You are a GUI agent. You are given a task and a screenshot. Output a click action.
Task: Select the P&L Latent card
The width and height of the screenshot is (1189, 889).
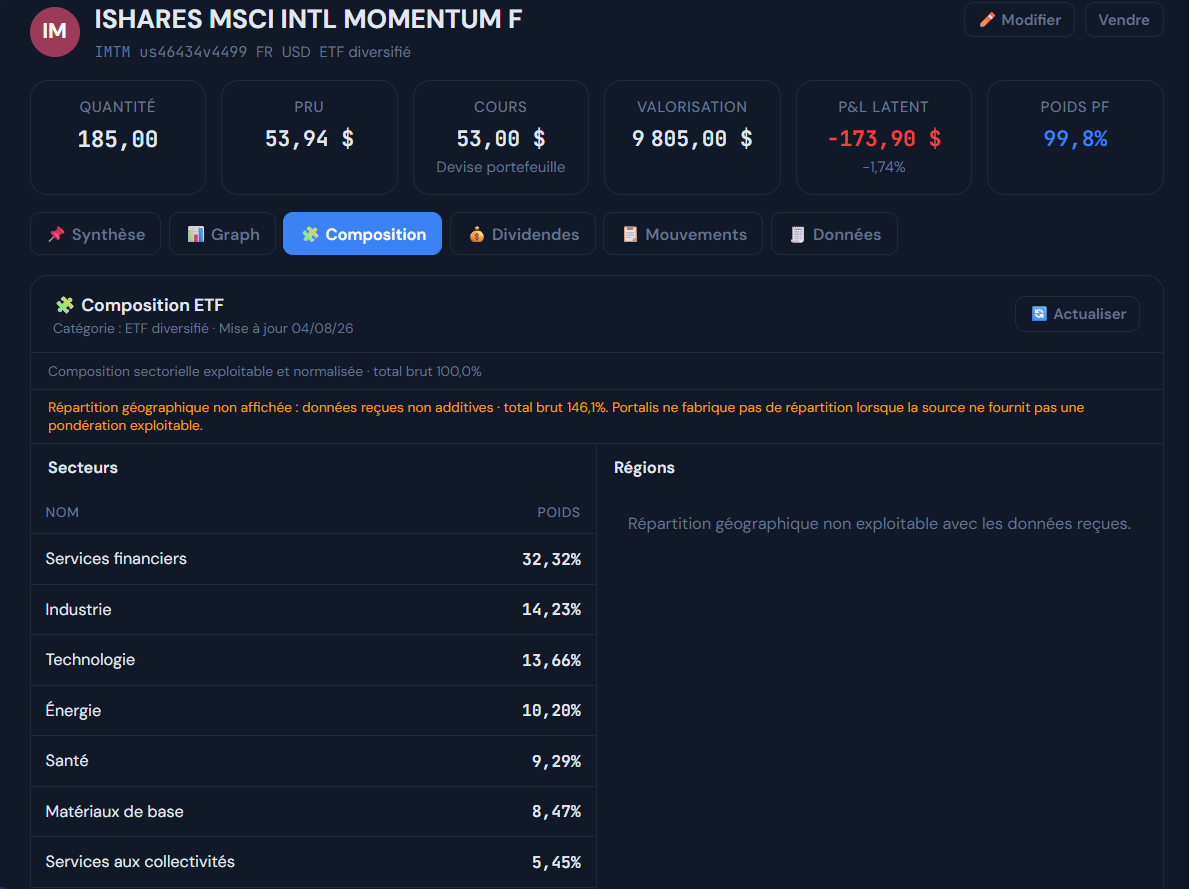coord(884,138)
